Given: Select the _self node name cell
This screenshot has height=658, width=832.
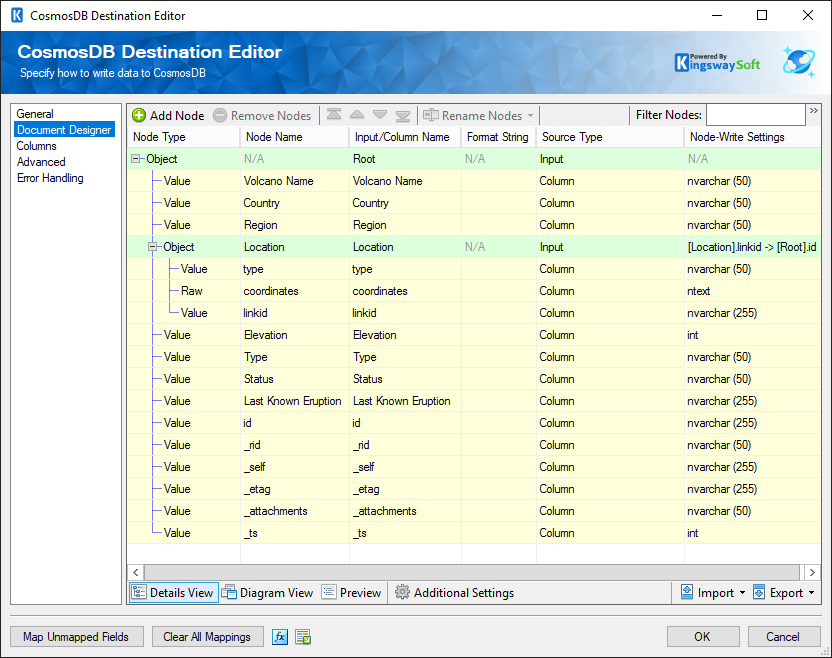Looking at the screenshot, I should 294,467.
